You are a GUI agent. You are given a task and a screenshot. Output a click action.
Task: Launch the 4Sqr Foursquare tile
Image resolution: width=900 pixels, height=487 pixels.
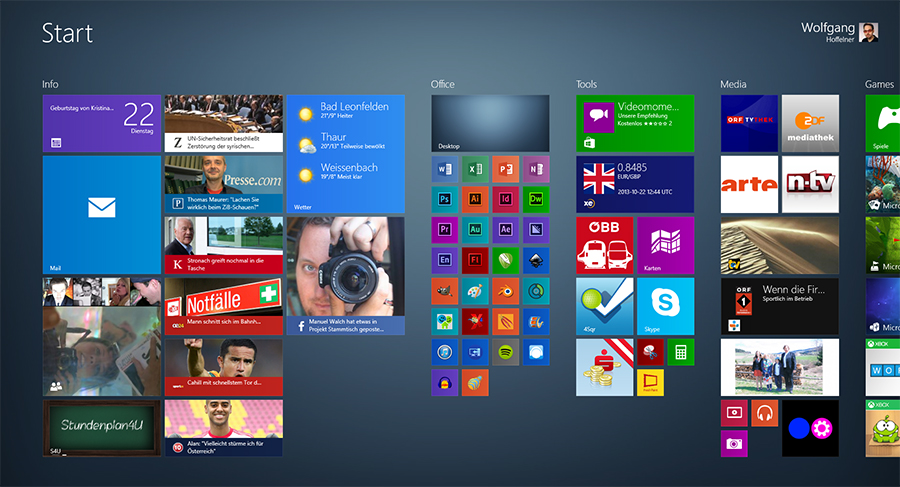pos(604,306)
